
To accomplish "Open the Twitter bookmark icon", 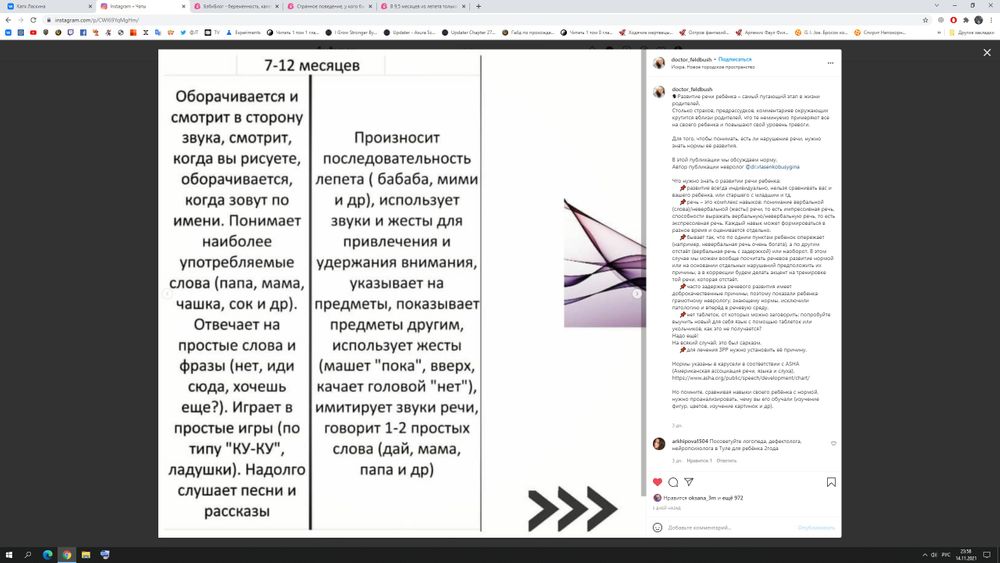I will click(182, 32).
